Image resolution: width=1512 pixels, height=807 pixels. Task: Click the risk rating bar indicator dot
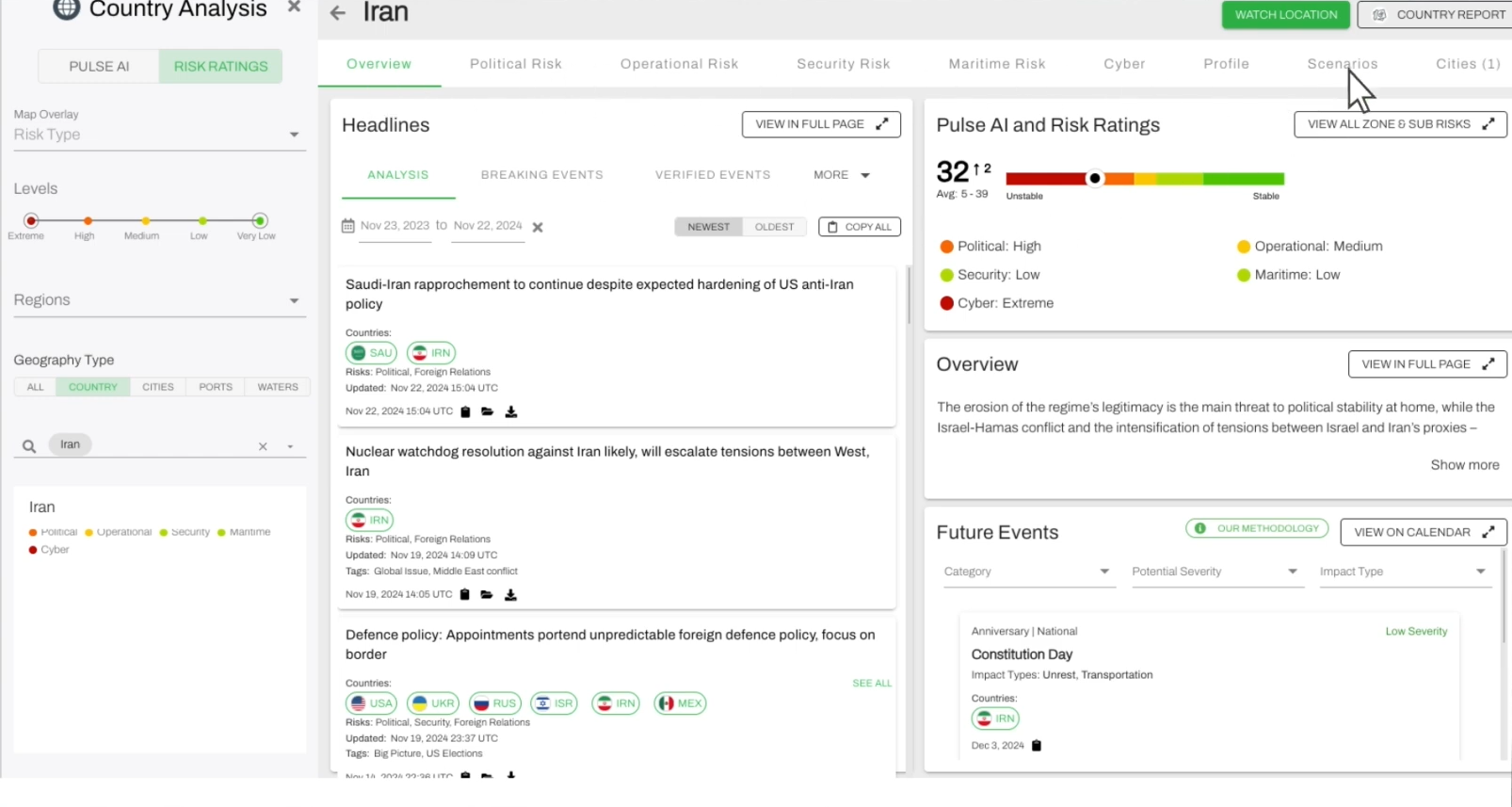[1094, 178]
